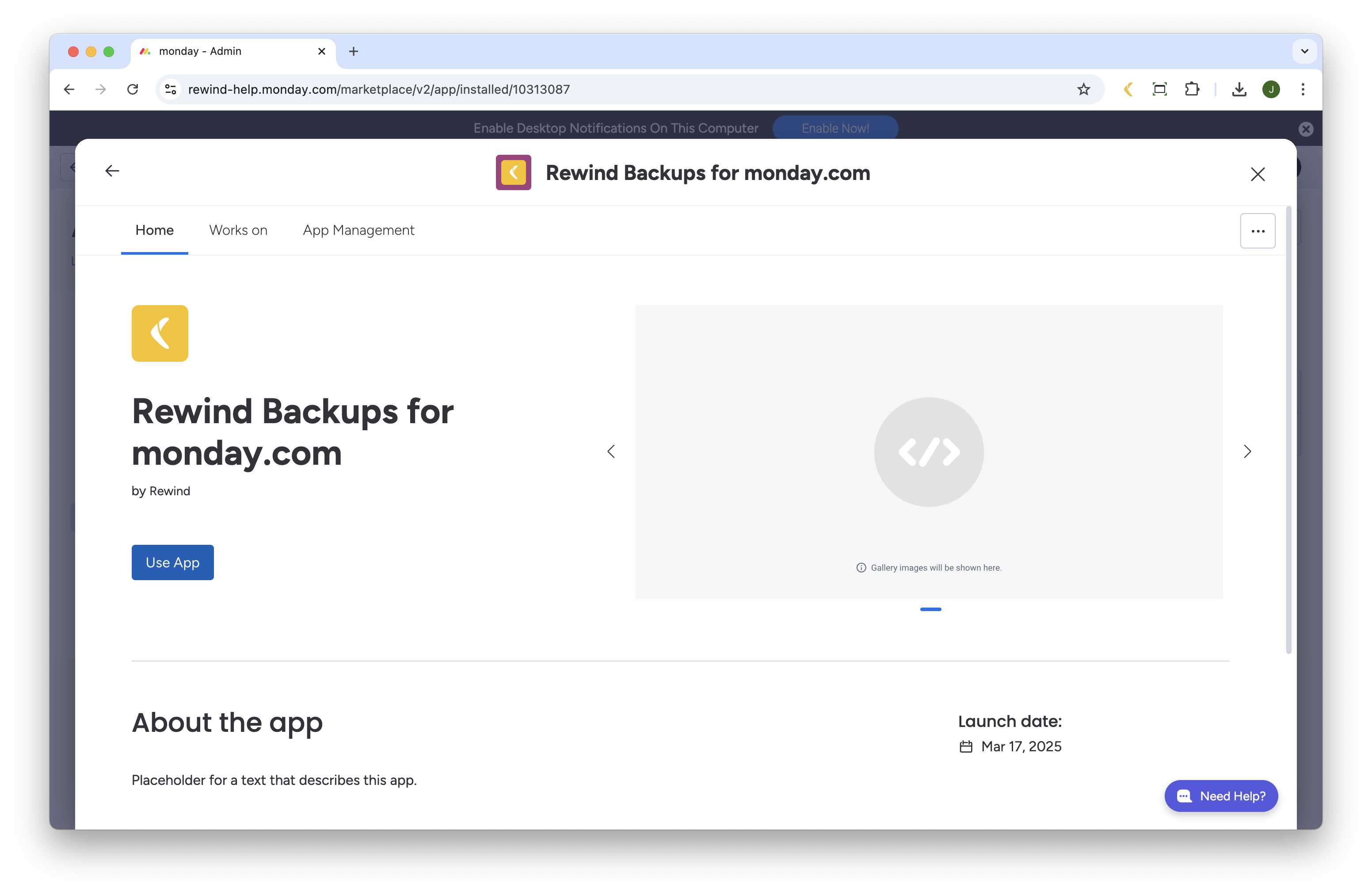Viewport: 1372px width, 895px height.
Task: Click the 'by Rewind' developer text
Action: point(161,491)
